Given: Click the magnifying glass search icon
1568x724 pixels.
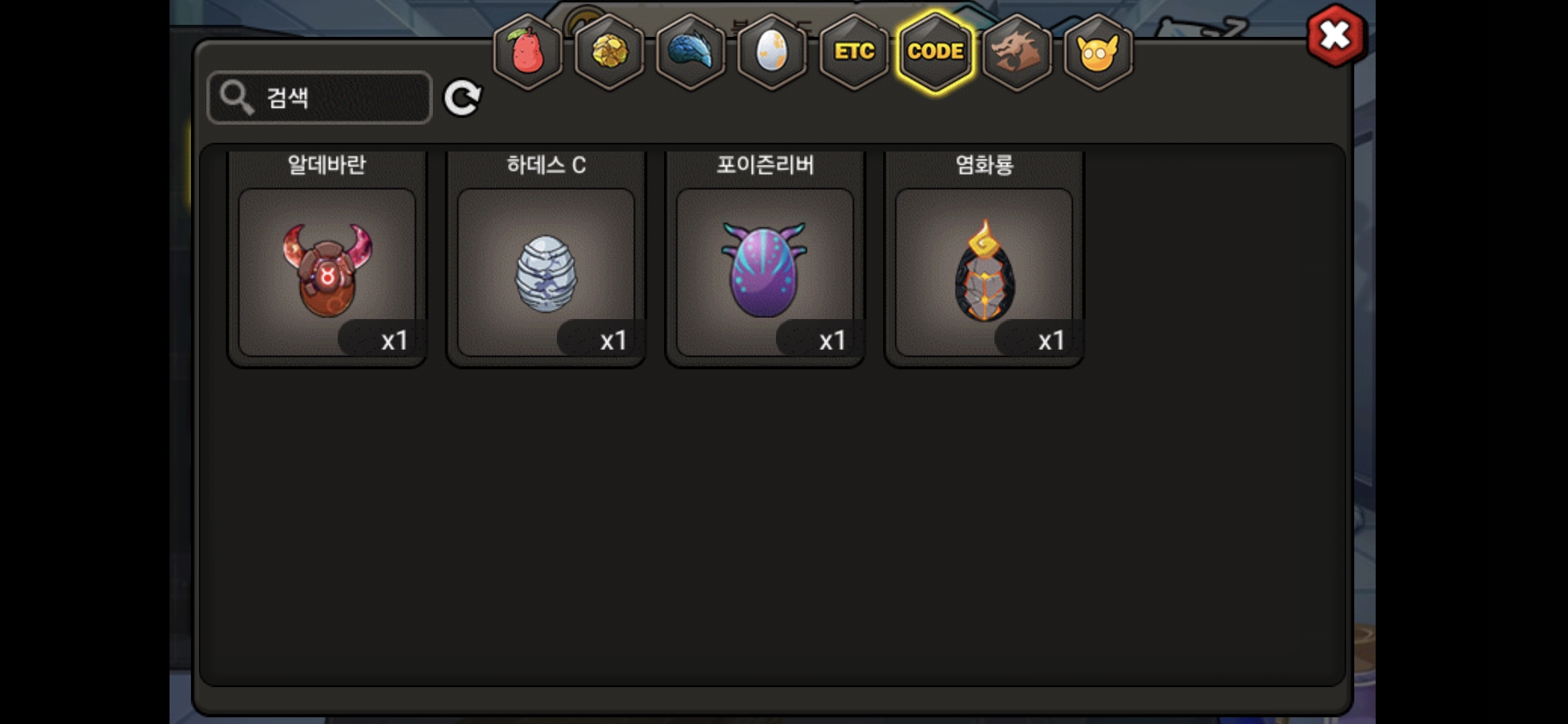Looking at the screenshot, I should pyautogui.click(x=236, y=98).
